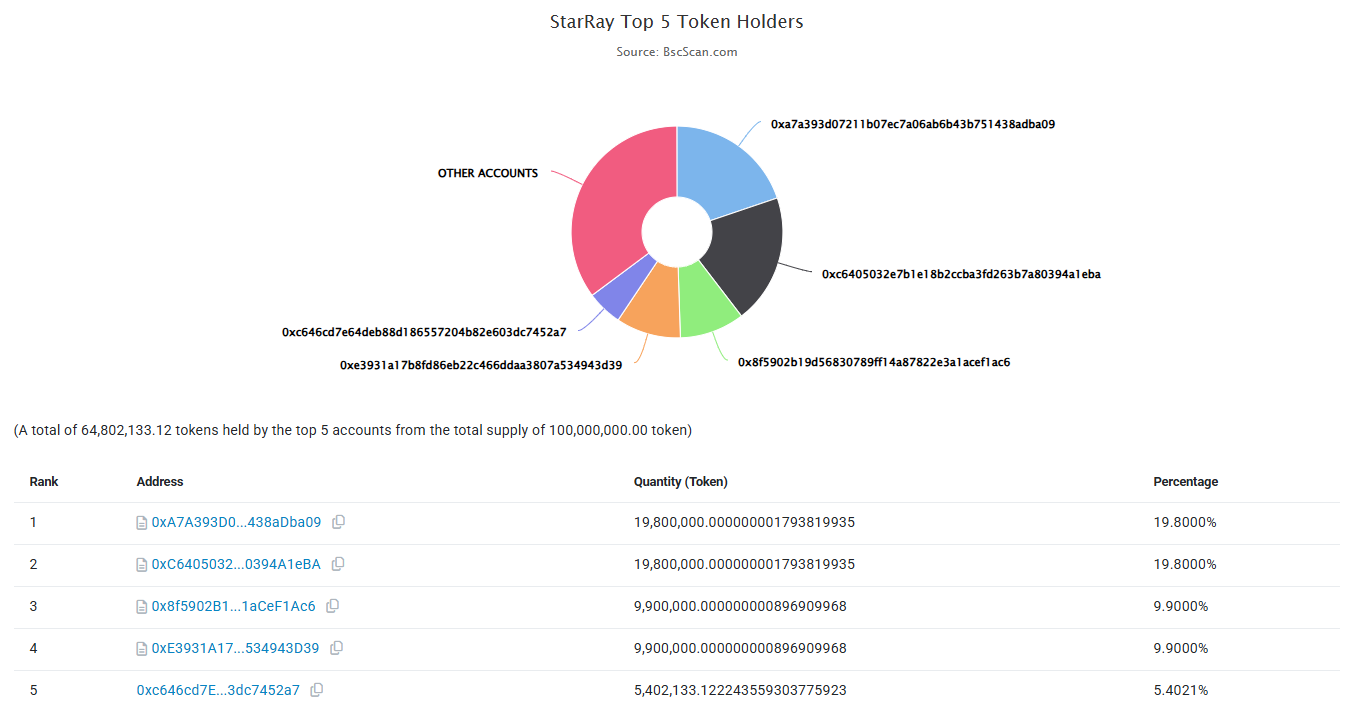Viewport: 1349px width, 716px height.
Task: Click contract file icon beside rank 2 address
Action: point(142,565)
